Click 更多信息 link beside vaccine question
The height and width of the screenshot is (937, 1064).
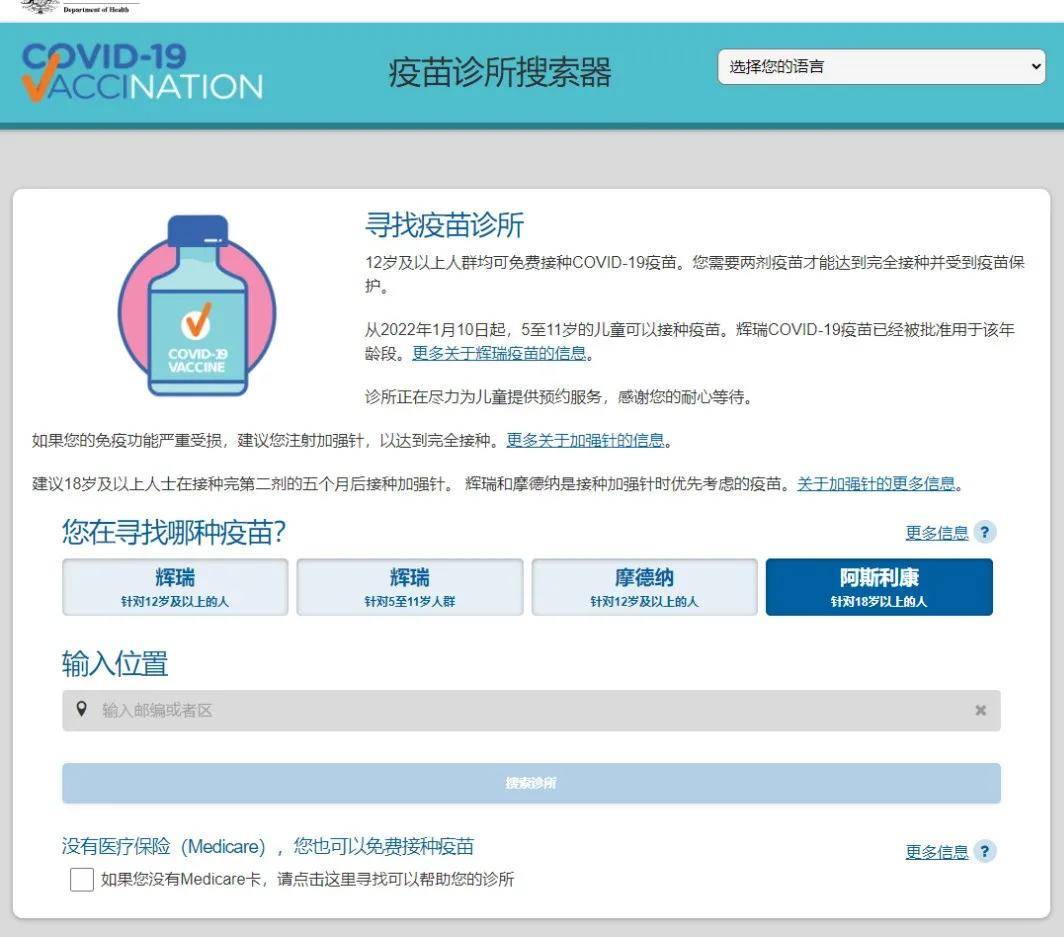[936, 533]
